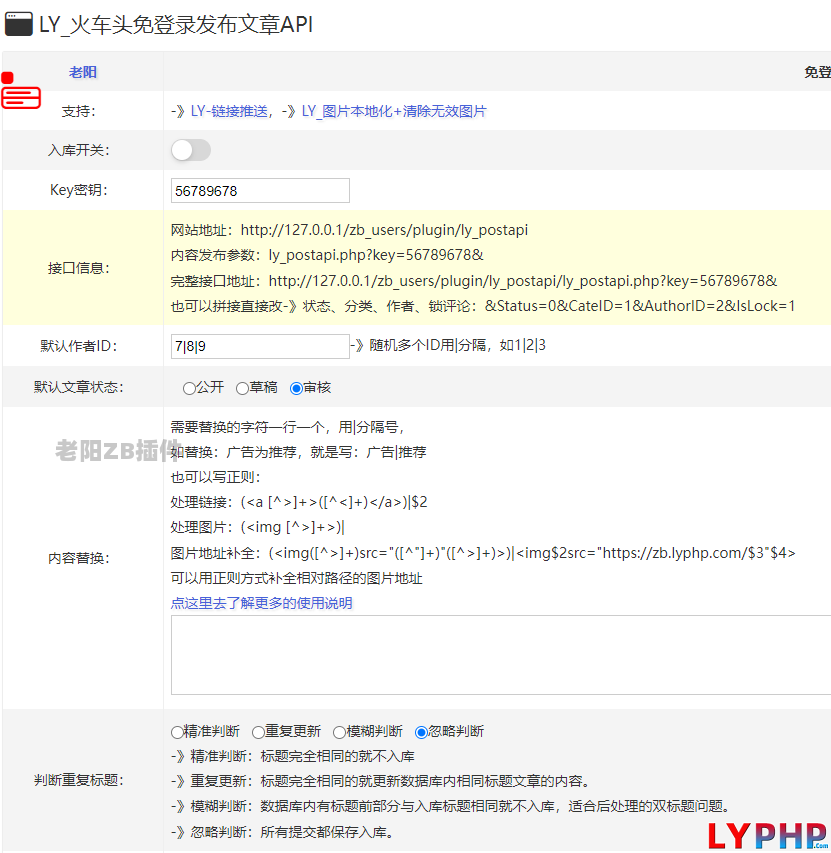Click the 忽略判断 explanation line
The width and height of the screenshot is (831, 853).
pyautogui.click(x=282, y=832)
